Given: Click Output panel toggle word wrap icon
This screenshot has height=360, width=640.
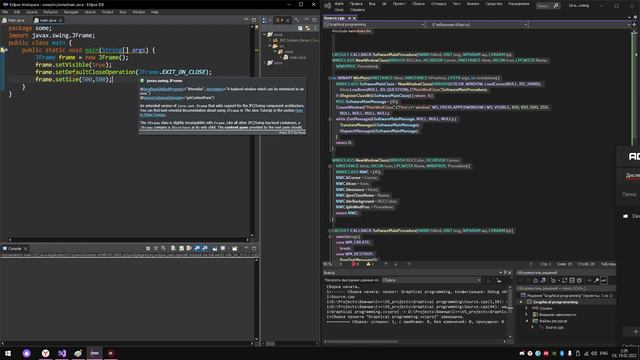Looking at the screenshot, I should (499, 280).
